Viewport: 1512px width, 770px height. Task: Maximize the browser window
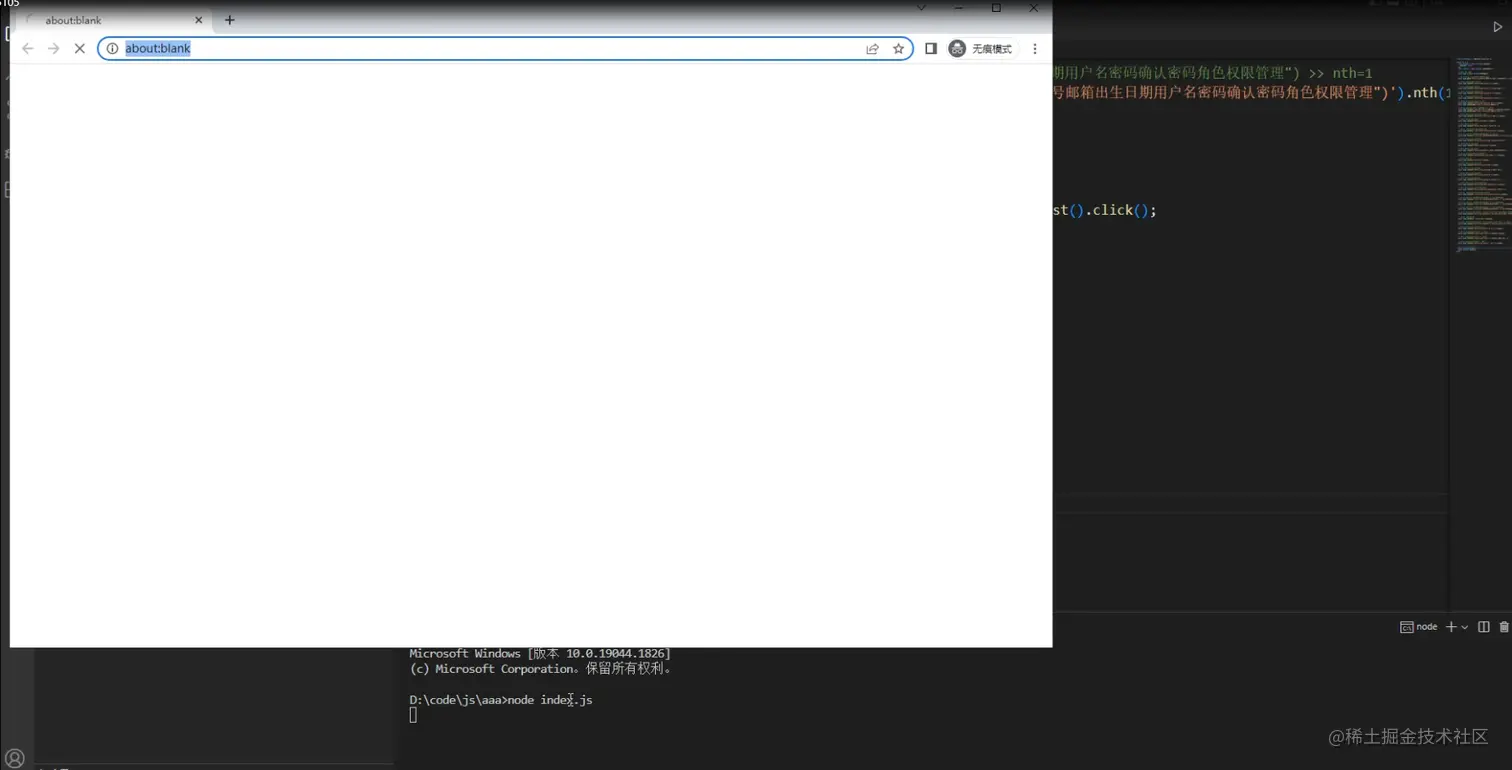996,8
